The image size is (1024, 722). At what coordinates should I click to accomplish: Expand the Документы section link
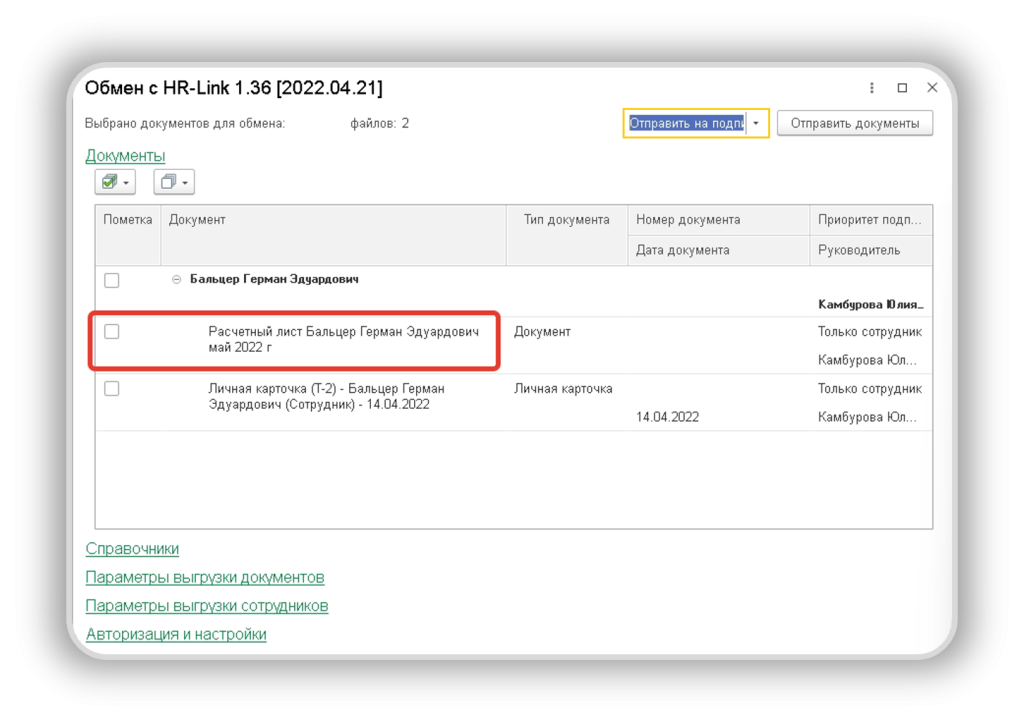pyautogui.click(x=125, y=155)
